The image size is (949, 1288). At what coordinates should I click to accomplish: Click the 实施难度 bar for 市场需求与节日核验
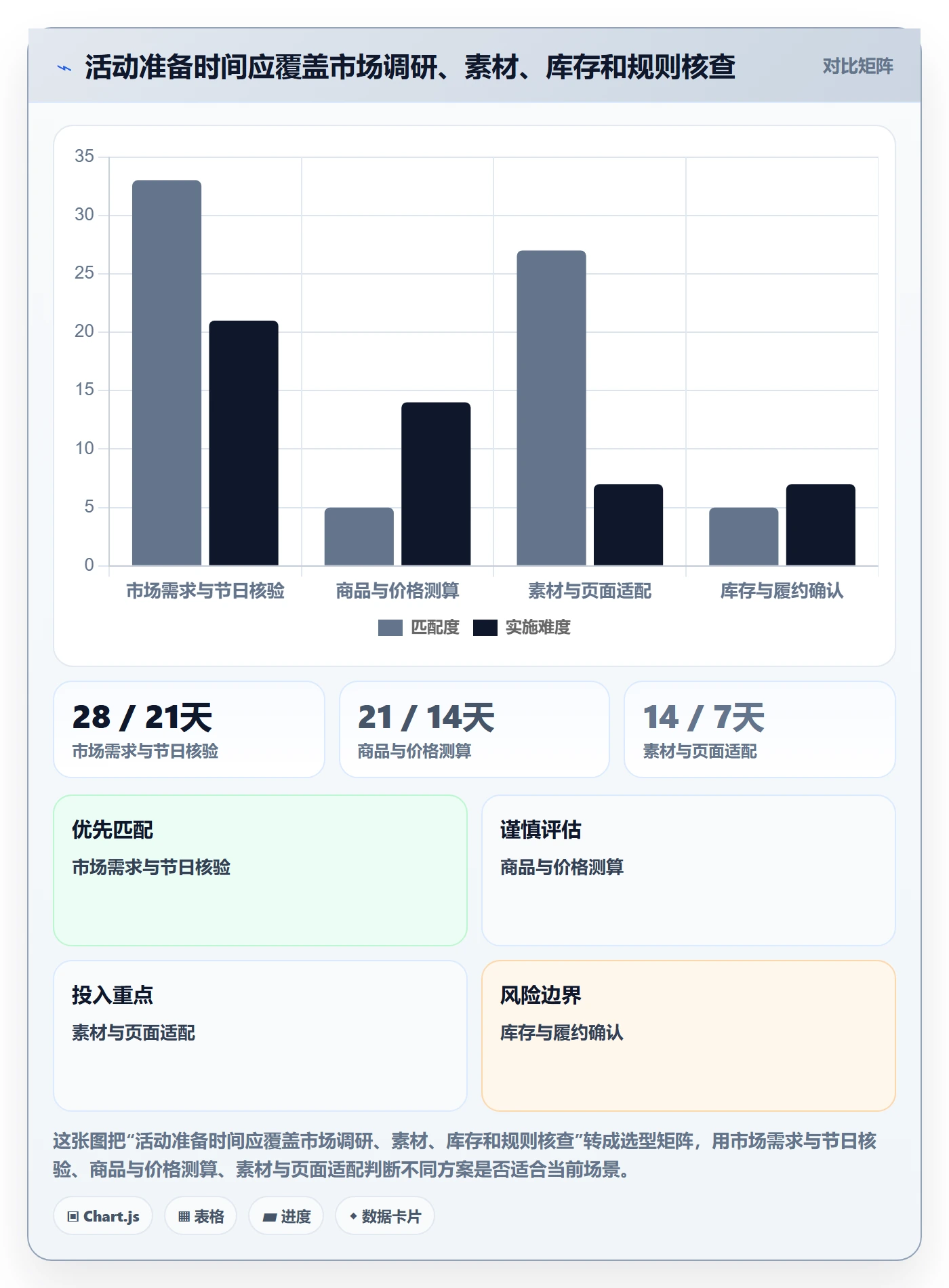[243, 443]
